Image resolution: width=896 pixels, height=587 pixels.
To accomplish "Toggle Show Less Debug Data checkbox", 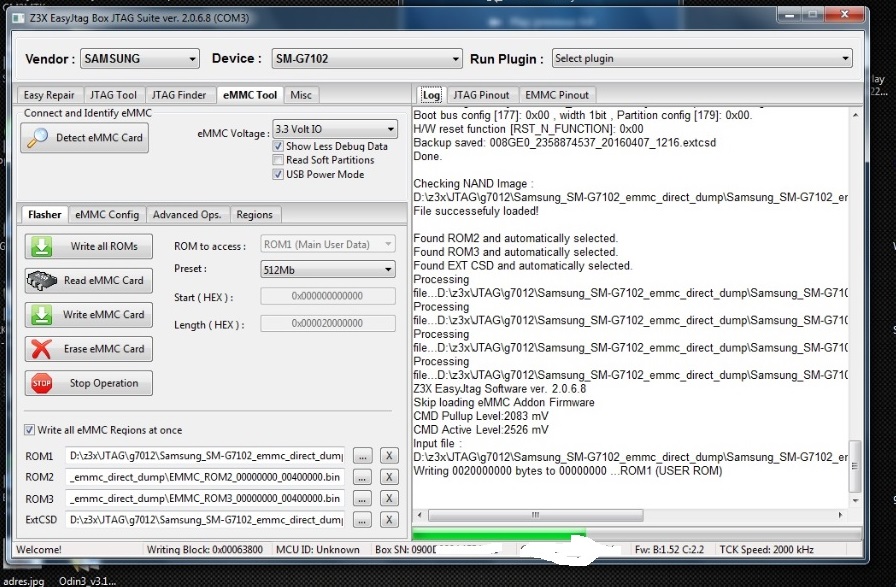I will (x=278, y=147).
